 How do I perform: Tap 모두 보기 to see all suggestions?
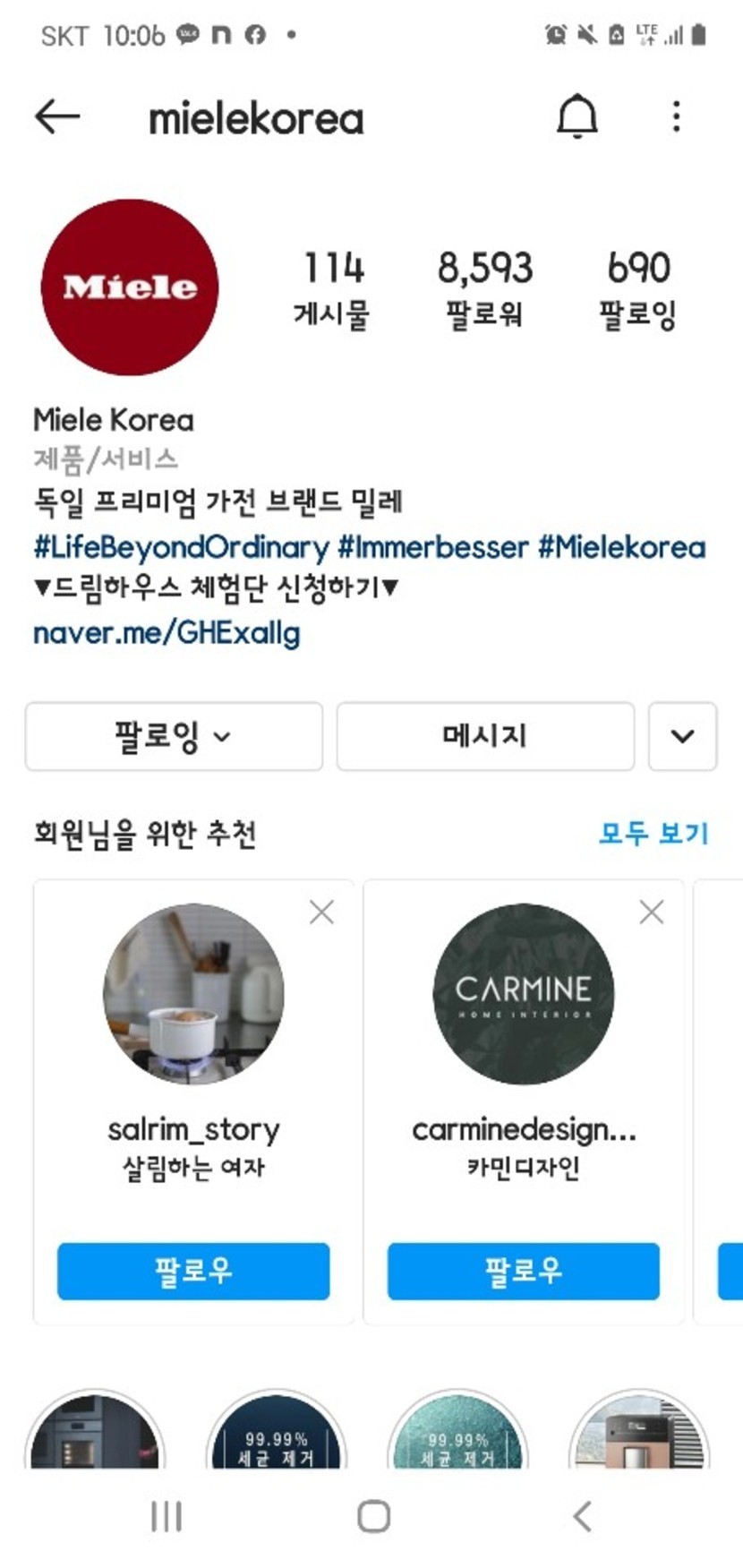tap(653, 834)
